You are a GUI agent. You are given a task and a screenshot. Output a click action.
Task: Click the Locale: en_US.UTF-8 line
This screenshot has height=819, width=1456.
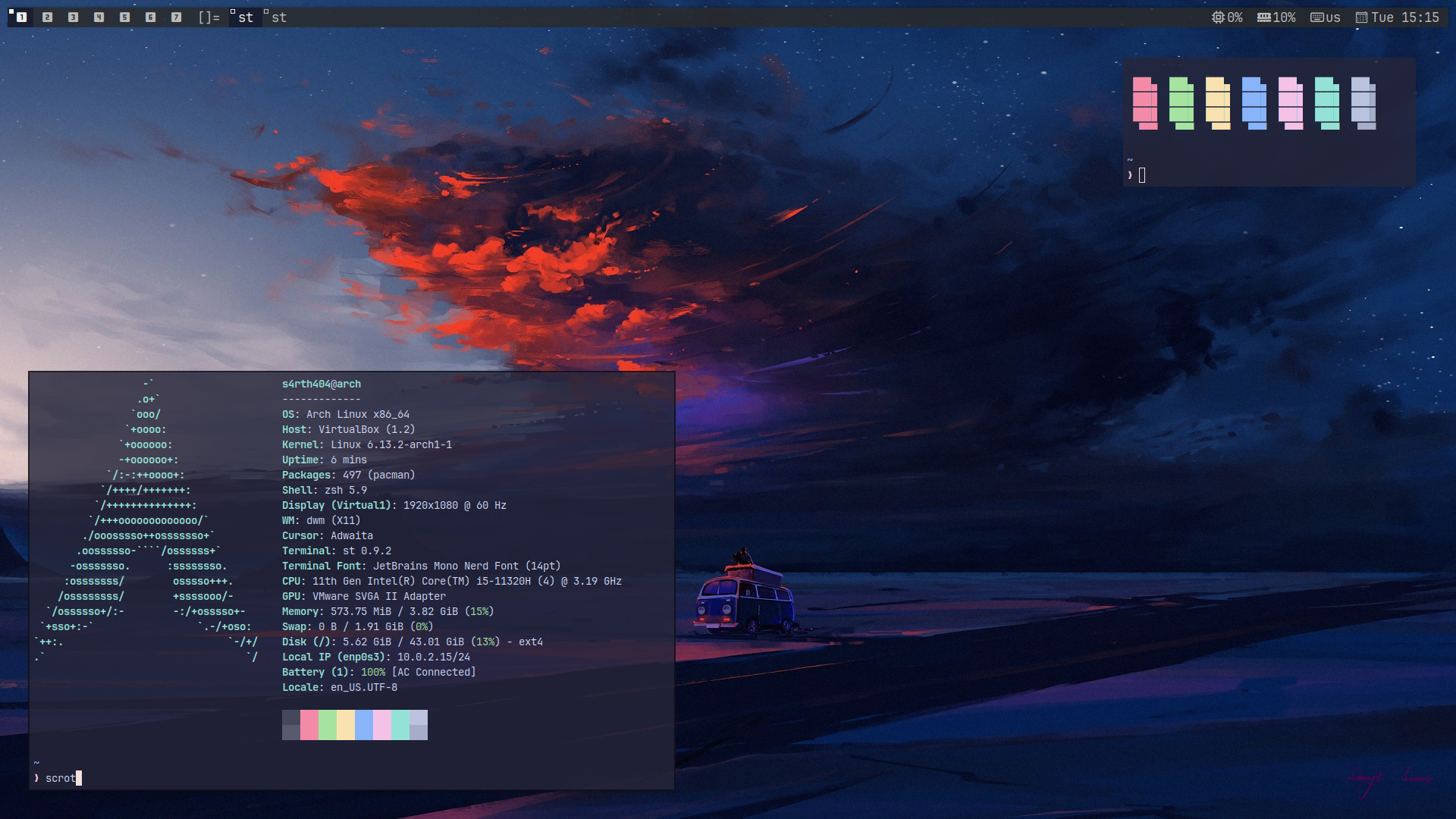[340, 687]
